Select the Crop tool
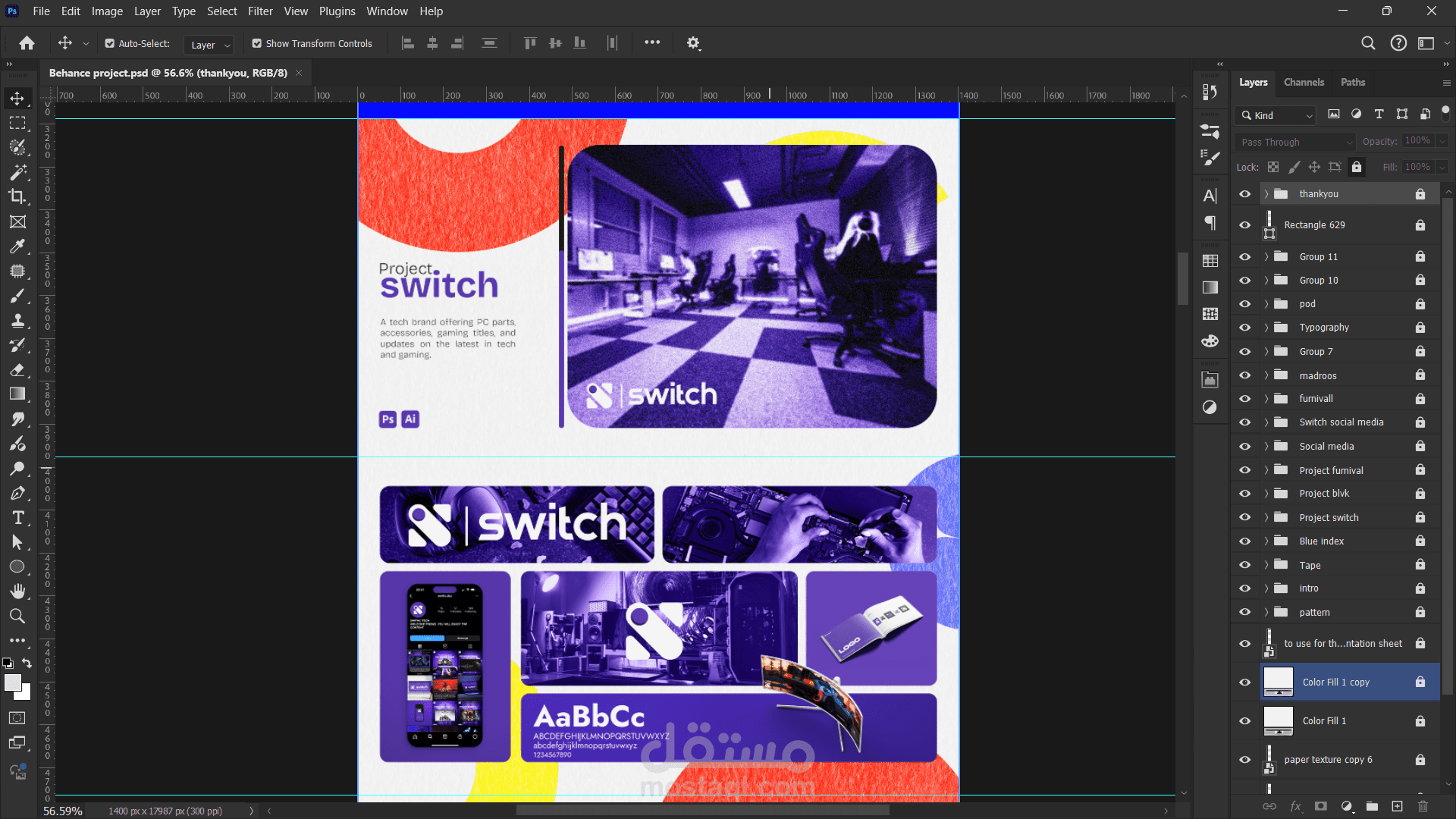The height and width of the screenshot is (819, 1456). click(17, 196)
